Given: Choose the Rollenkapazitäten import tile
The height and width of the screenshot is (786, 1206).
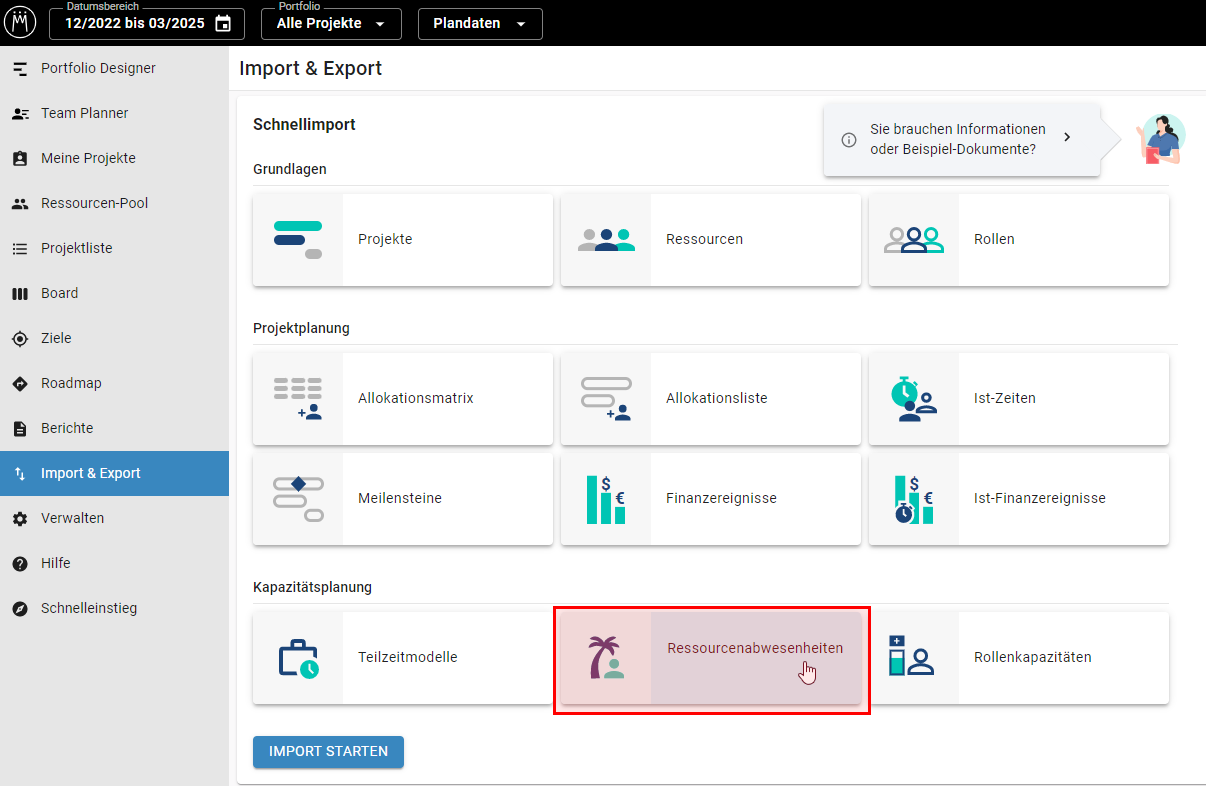Looking at the screenshot, I should point(1018,658).
